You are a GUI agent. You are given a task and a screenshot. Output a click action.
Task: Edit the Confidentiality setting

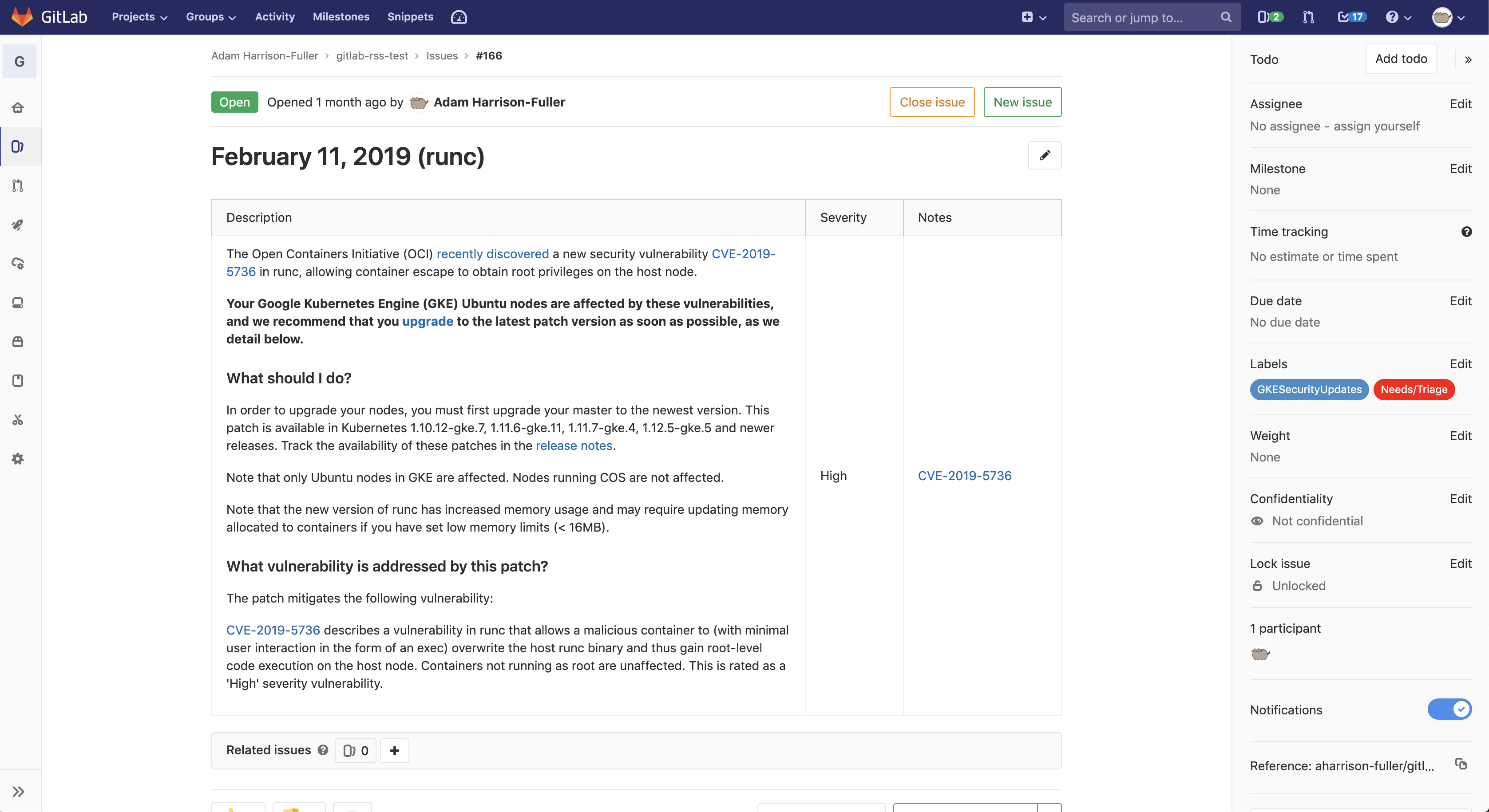pos(1460,498)
